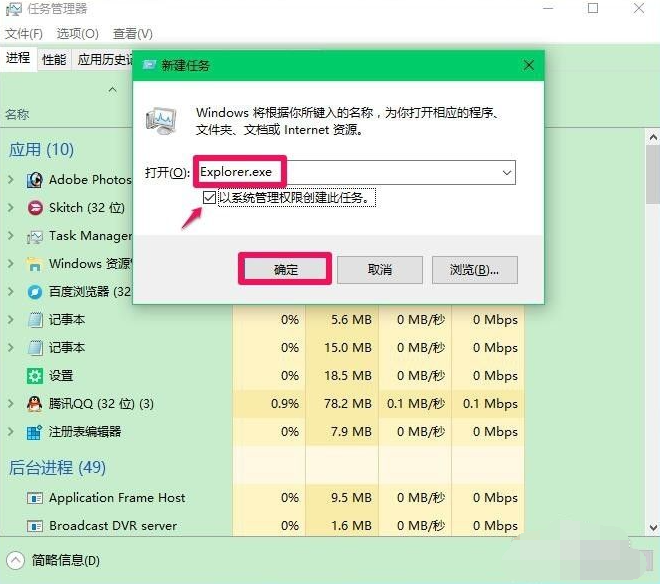The image size is (660, 584).
Task: Click the scrollbar down arrow
Action: pyautogui.click(x=653, y=527)
